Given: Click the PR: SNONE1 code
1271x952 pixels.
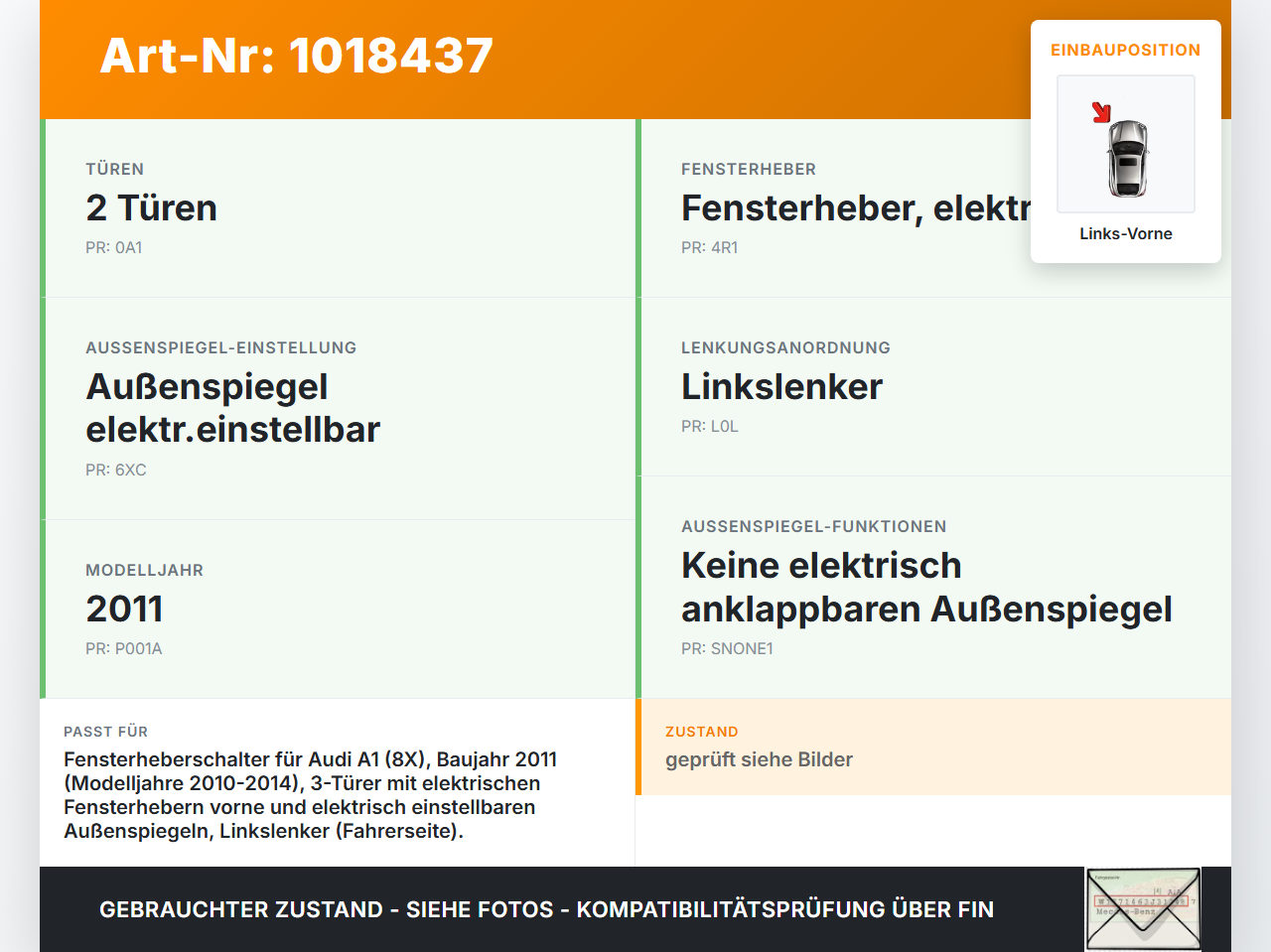Looking at the screenshot, I should tap(727, 648).
